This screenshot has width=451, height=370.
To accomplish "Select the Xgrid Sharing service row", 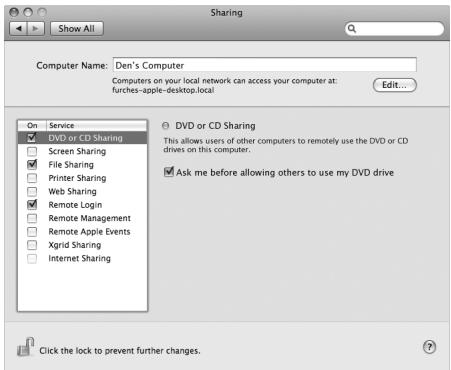I will [x=82, y=245].
